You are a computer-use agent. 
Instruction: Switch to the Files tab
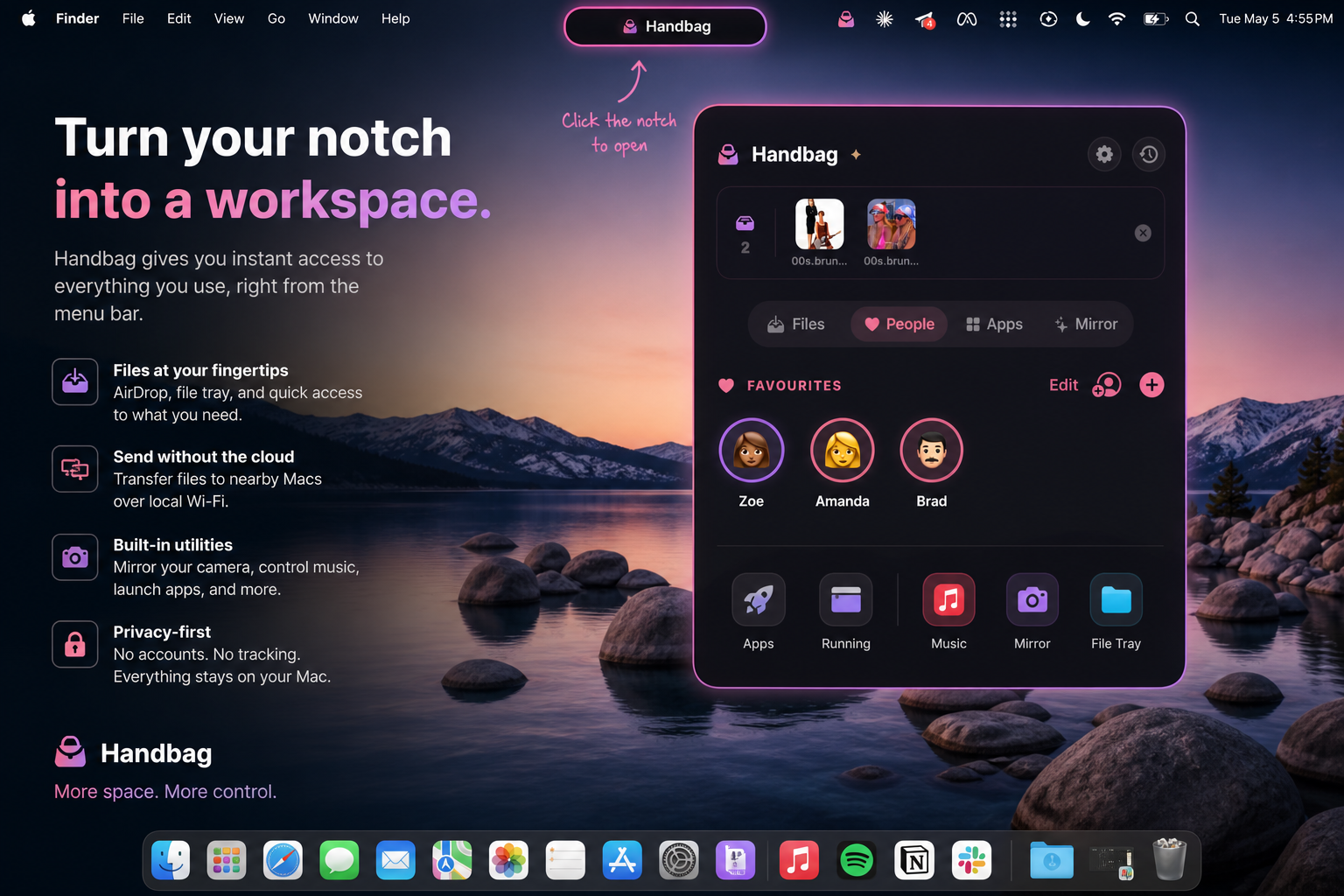(796, 324)
